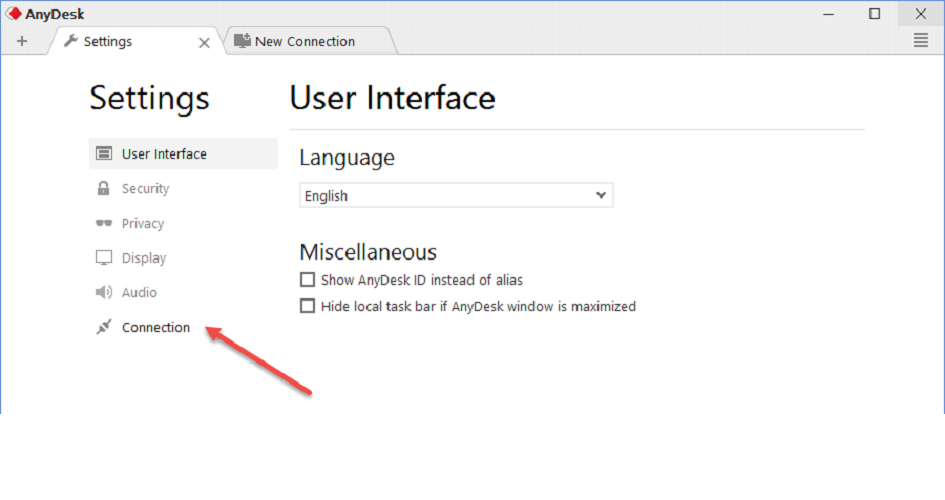Viewport: 945px width, 500px height.
Task: Switch to the New Connection tab
Action: [304, 41]
